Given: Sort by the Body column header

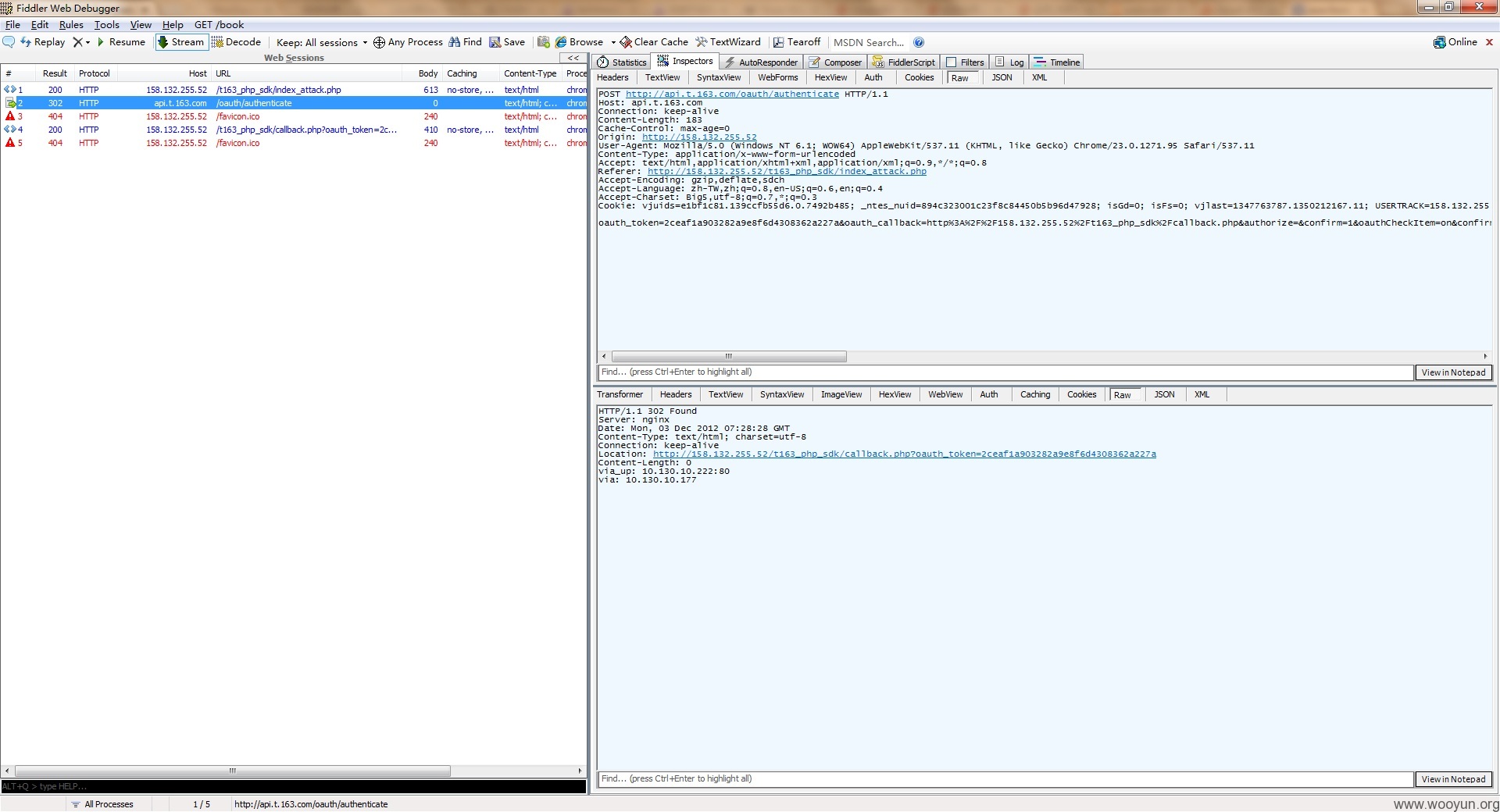Looking at the screenshot, I should tap(428, 73).
